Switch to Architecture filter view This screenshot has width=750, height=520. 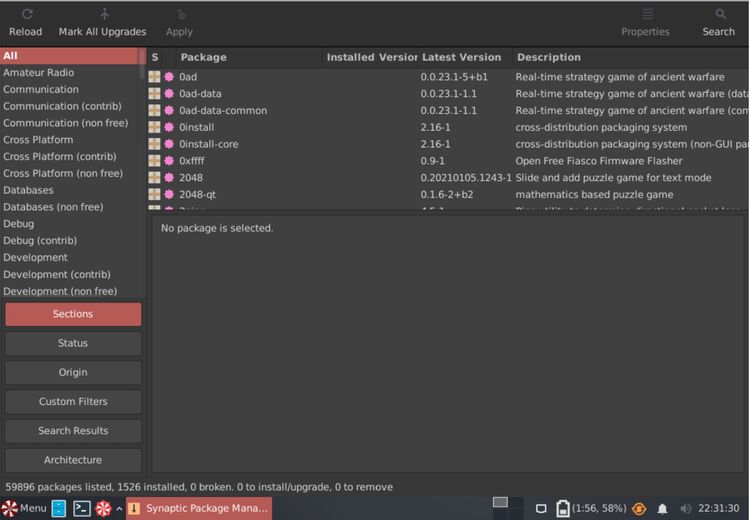[73, 460]
